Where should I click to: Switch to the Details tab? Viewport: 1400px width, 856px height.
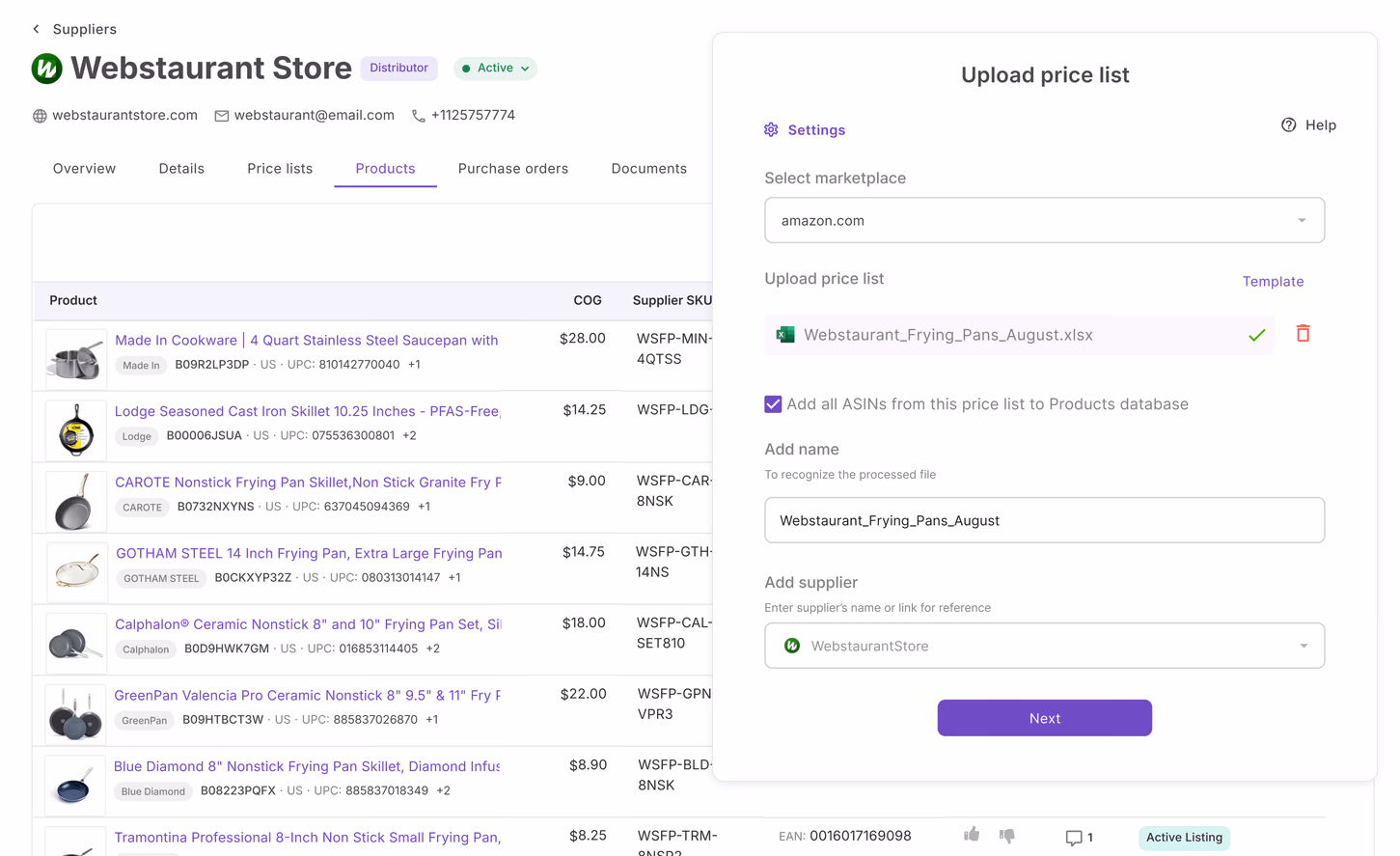click(x=181, y=168)
